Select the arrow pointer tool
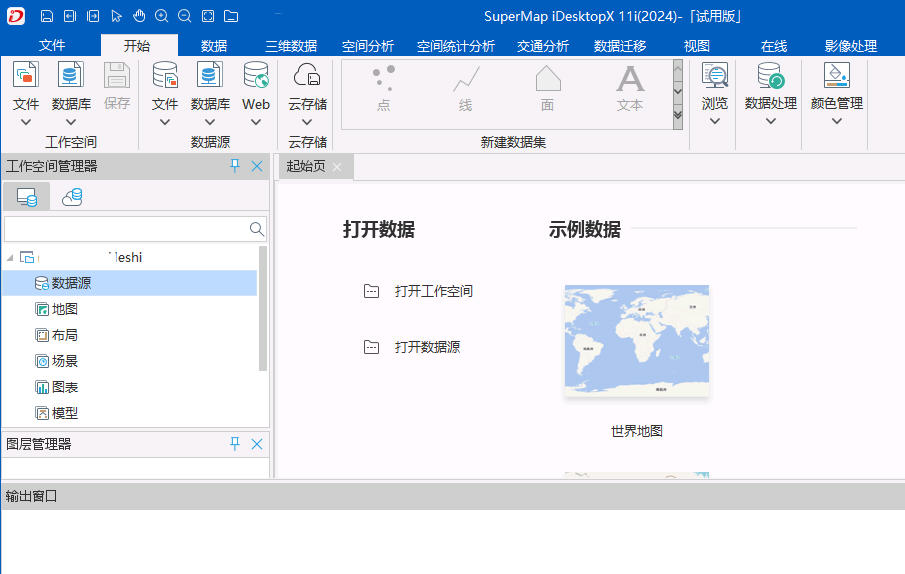This screenshot has width=905, height=574. (116, 16)
